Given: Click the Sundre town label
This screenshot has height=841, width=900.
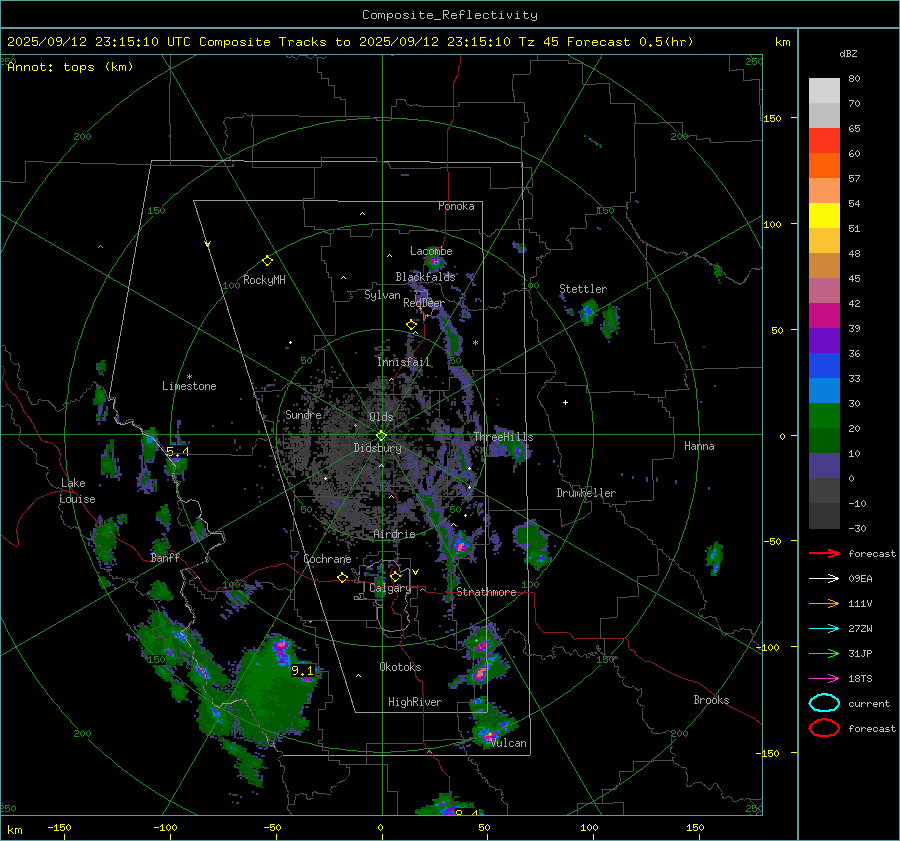Looking at the screenshot, I should point(303,414).
